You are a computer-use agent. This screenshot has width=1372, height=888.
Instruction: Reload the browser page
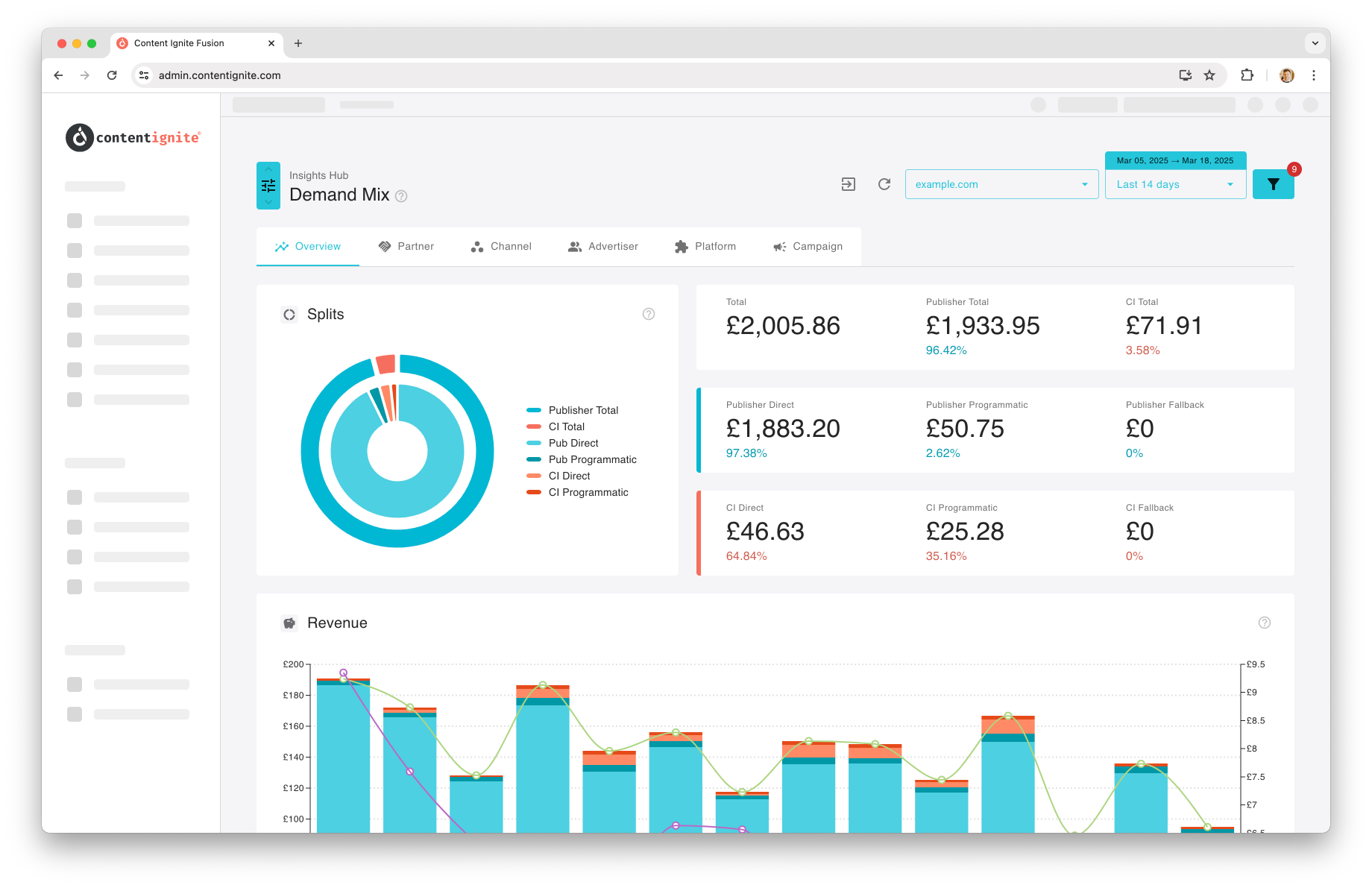coord(112,75)
